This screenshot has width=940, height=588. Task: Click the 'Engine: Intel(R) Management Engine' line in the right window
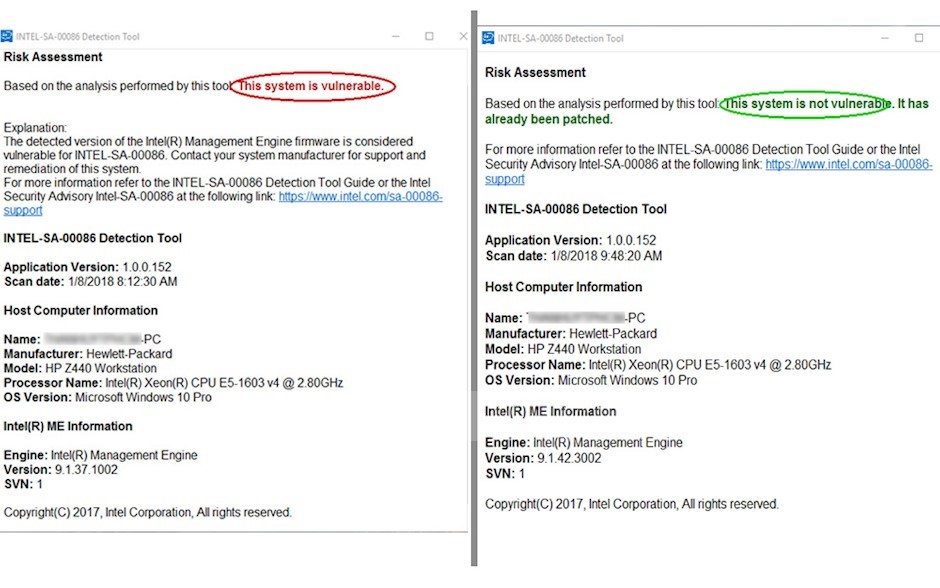tap(584, 443)
